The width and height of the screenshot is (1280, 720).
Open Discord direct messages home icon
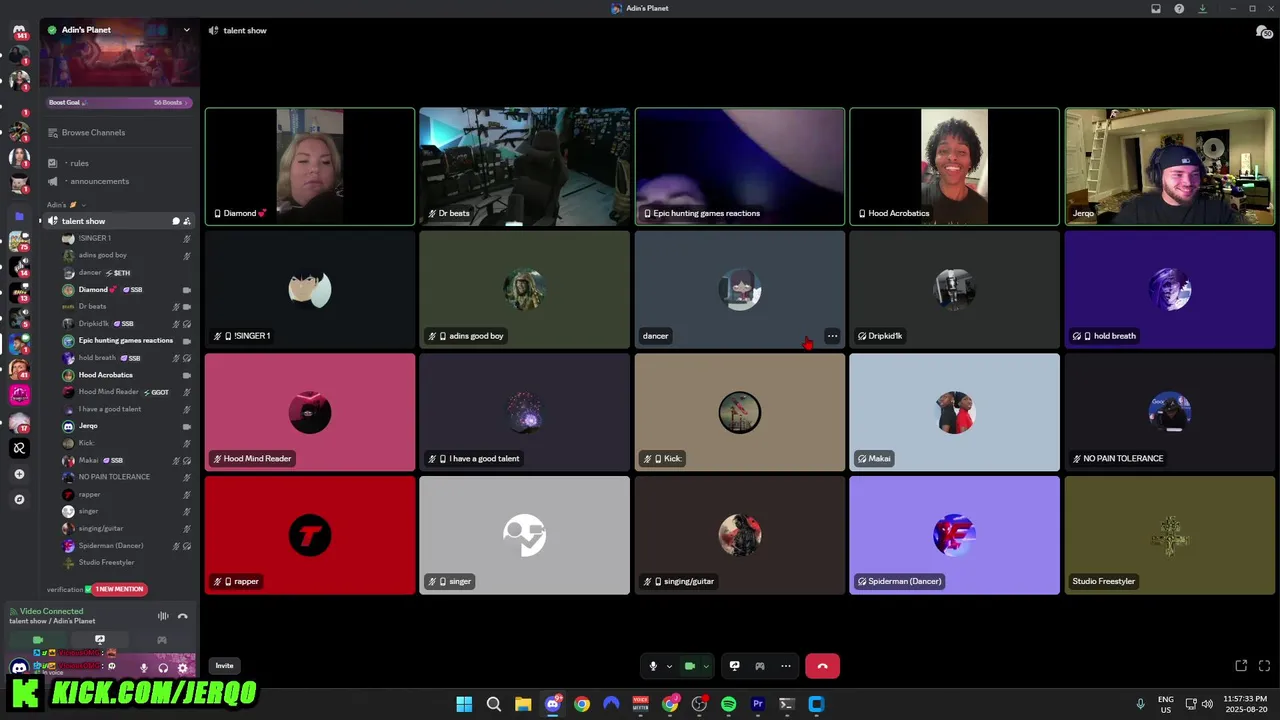point(19,31)
